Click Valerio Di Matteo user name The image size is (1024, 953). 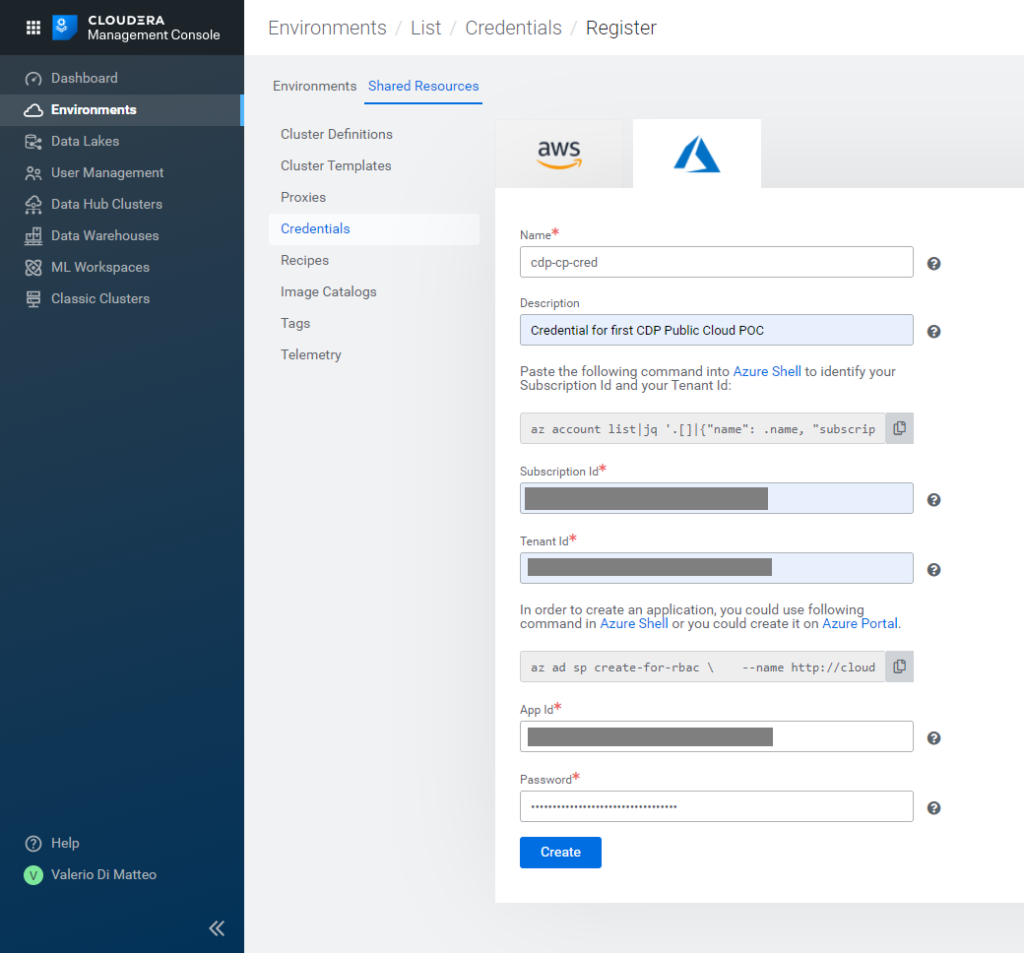point(104,875)
